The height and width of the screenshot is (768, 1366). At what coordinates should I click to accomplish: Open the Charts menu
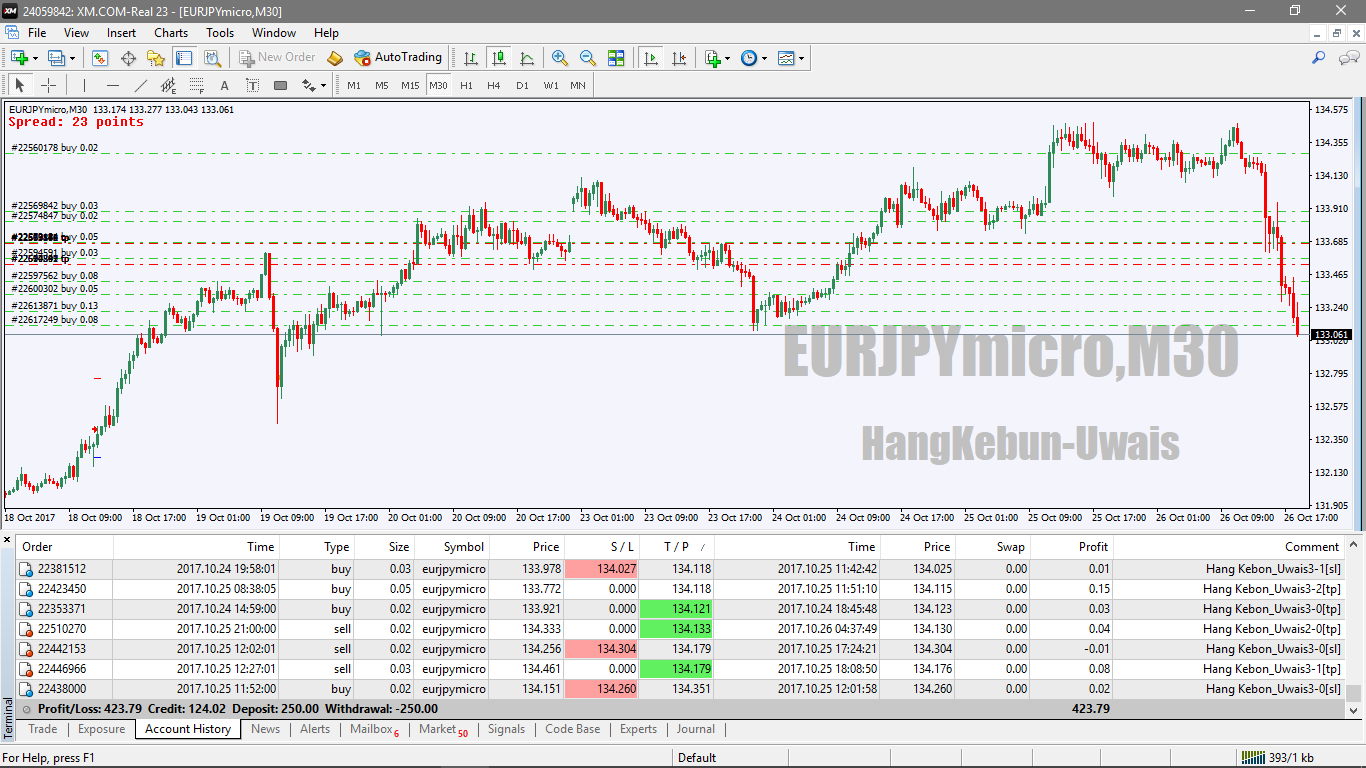pos(171,33)
